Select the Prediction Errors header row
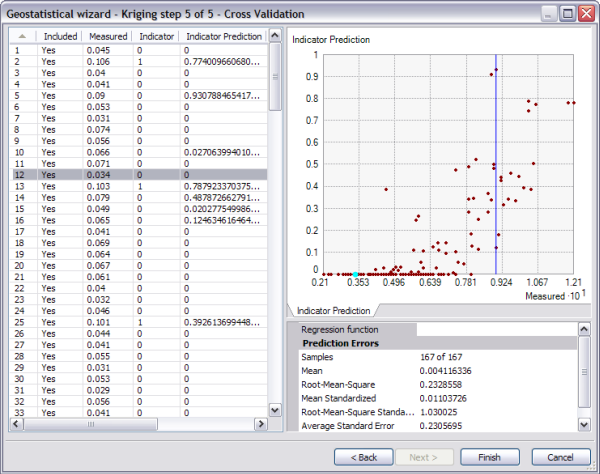Screen dimensions: 600x474 coord(438,343)
